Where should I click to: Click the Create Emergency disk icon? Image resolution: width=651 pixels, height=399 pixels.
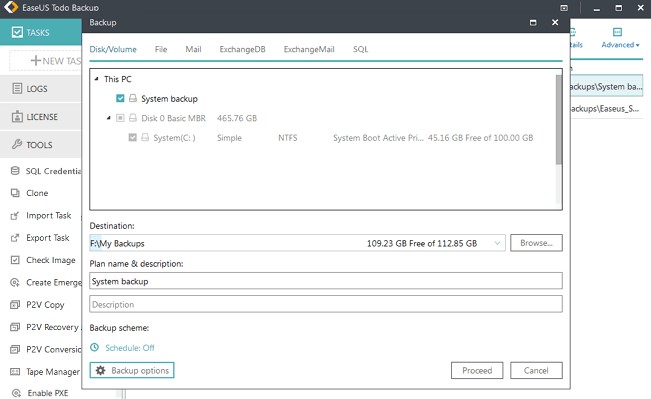coord(15,282)
